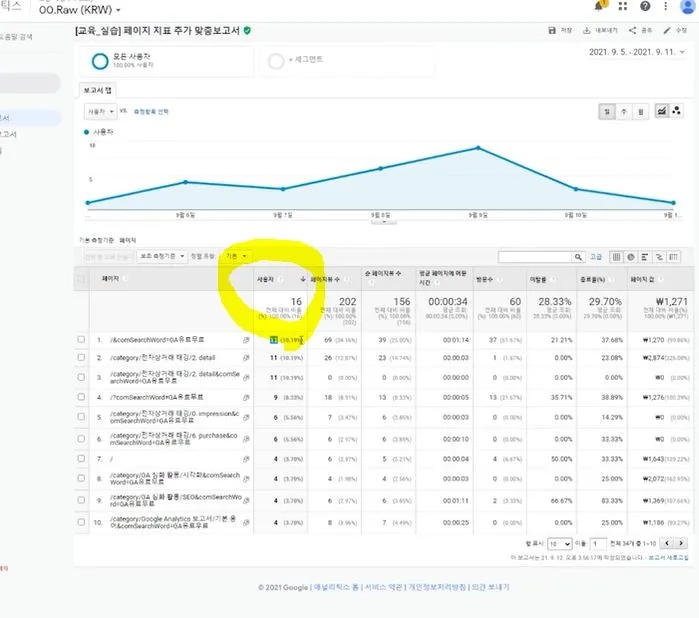The image size is (699, 618).
Task: Switch chart to weekly (주) interval
Action: click(624, 111)
